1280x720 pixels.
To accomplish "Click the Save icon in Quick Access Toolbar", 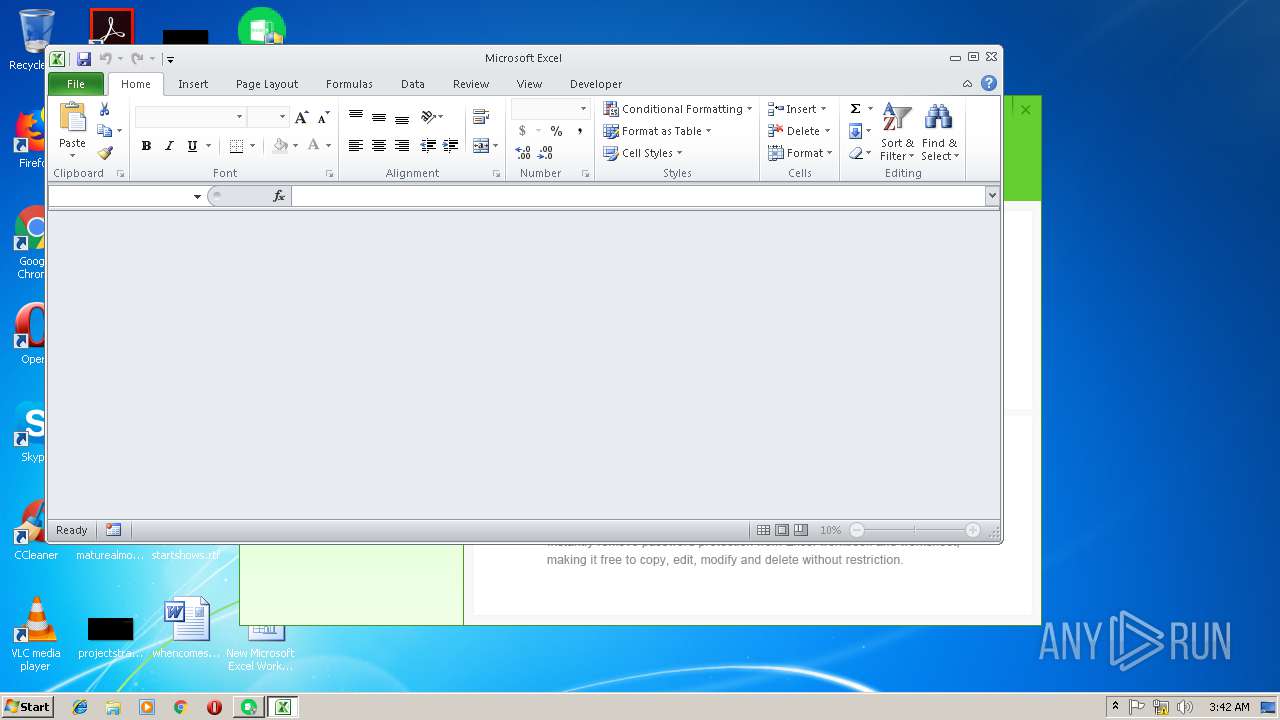I will [84, 59].
